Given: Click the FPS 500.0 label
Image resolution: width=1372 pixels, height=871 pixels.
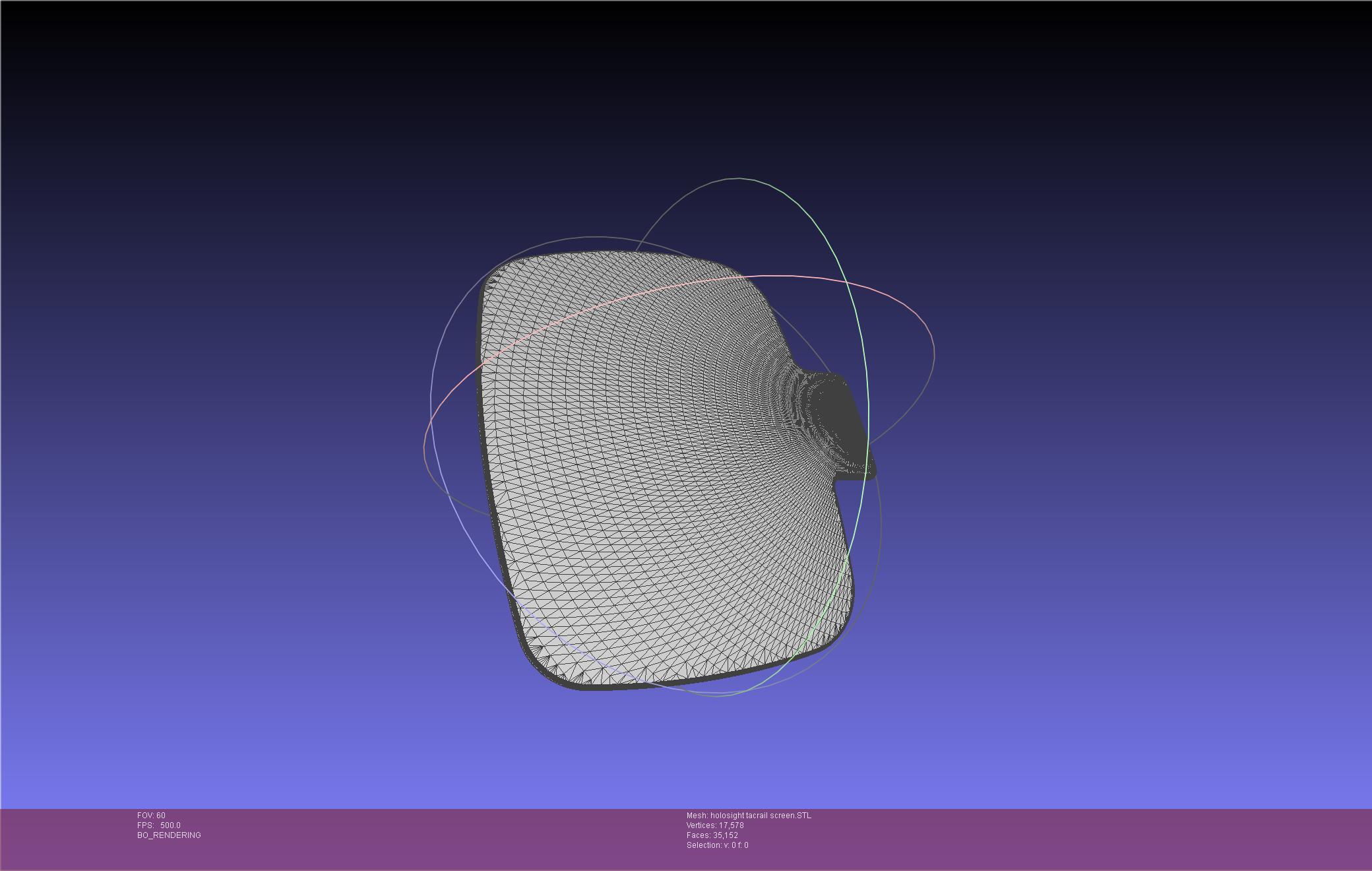Looking at the screenshot, I should point(158,825).
